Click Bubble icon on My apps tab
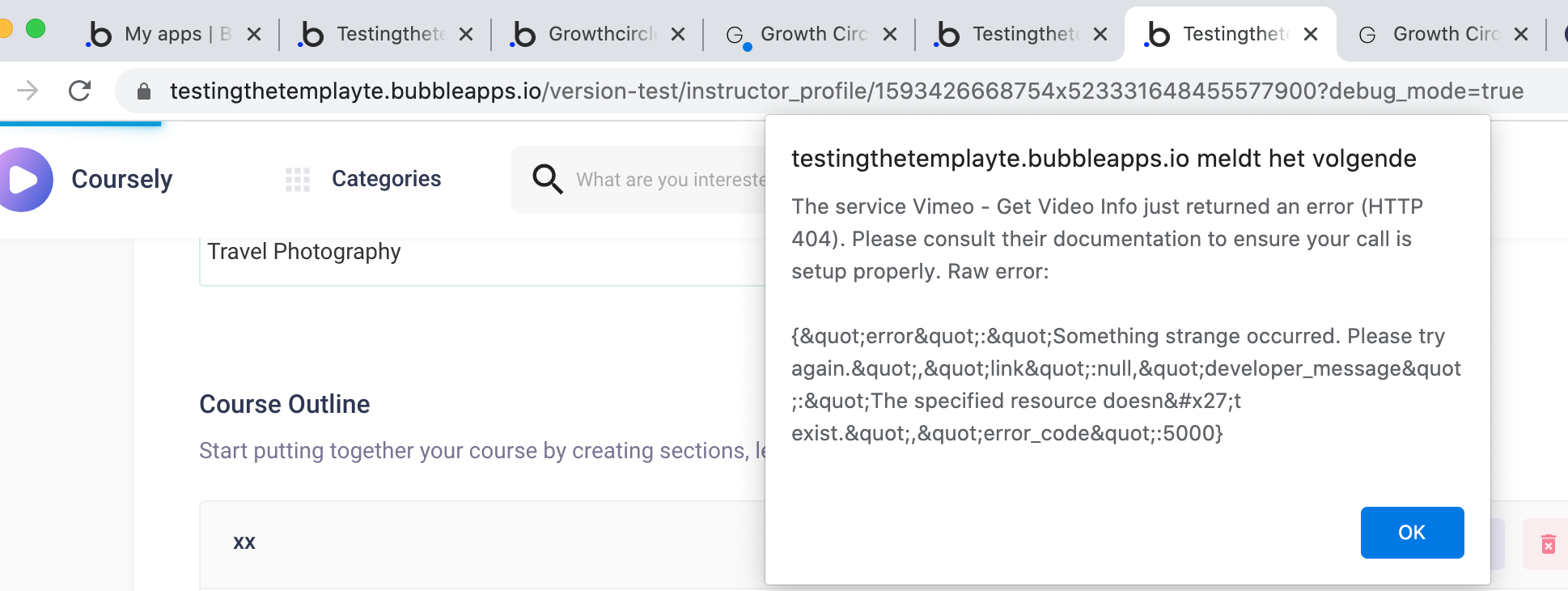This screenshot has height=591, width=1568. coord(99,34)
